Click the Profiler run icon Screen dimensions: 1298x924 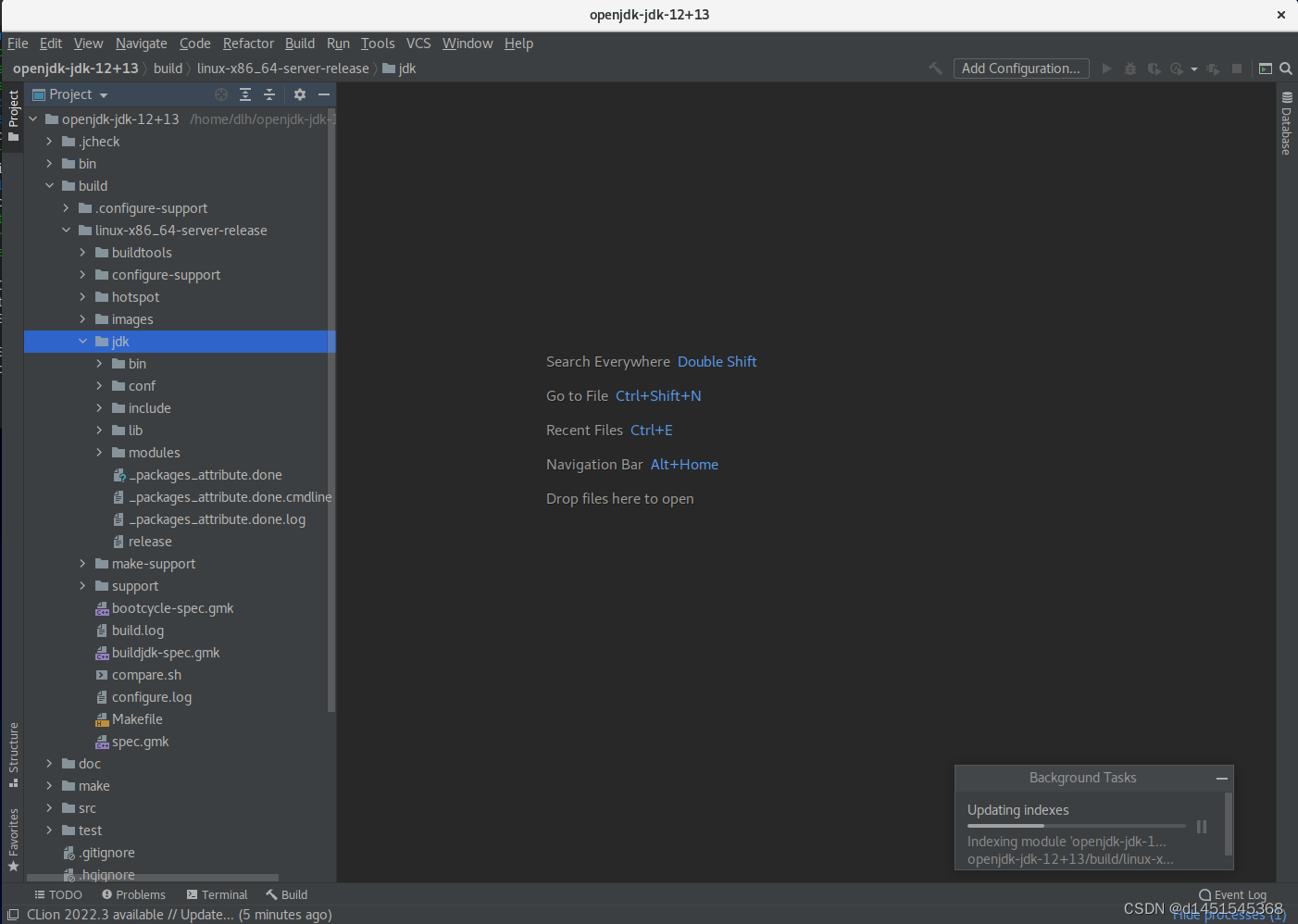[1177, 69]
